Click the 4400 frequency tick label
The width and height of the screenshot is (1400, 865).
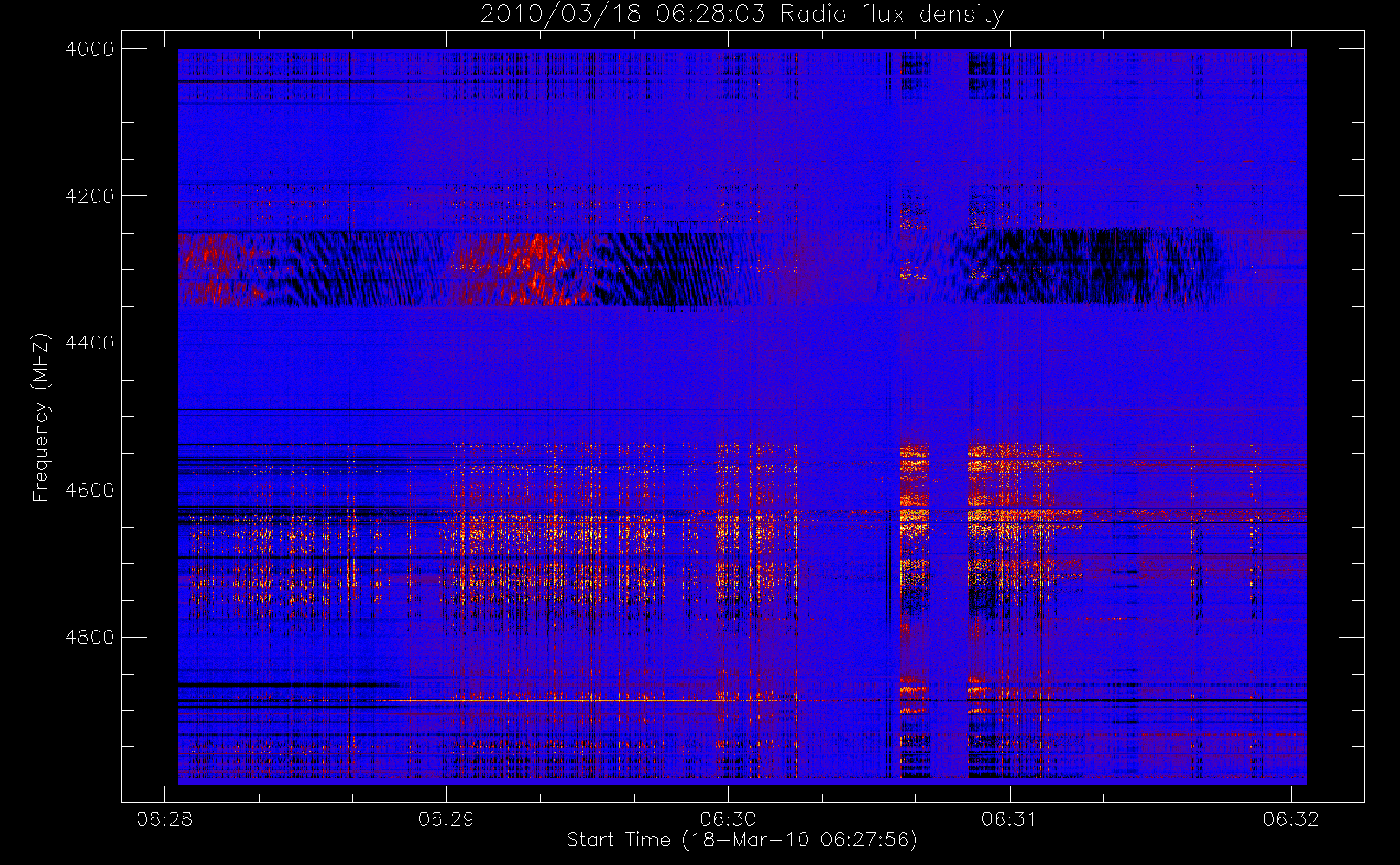tap(89, 343)
